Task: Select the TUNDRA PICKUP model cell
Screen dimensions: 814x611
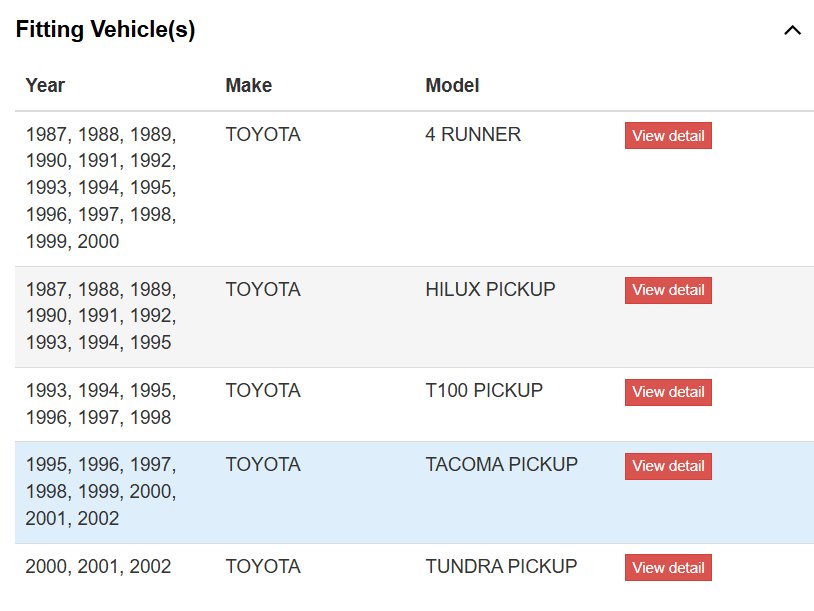Action: click(501, 566)
